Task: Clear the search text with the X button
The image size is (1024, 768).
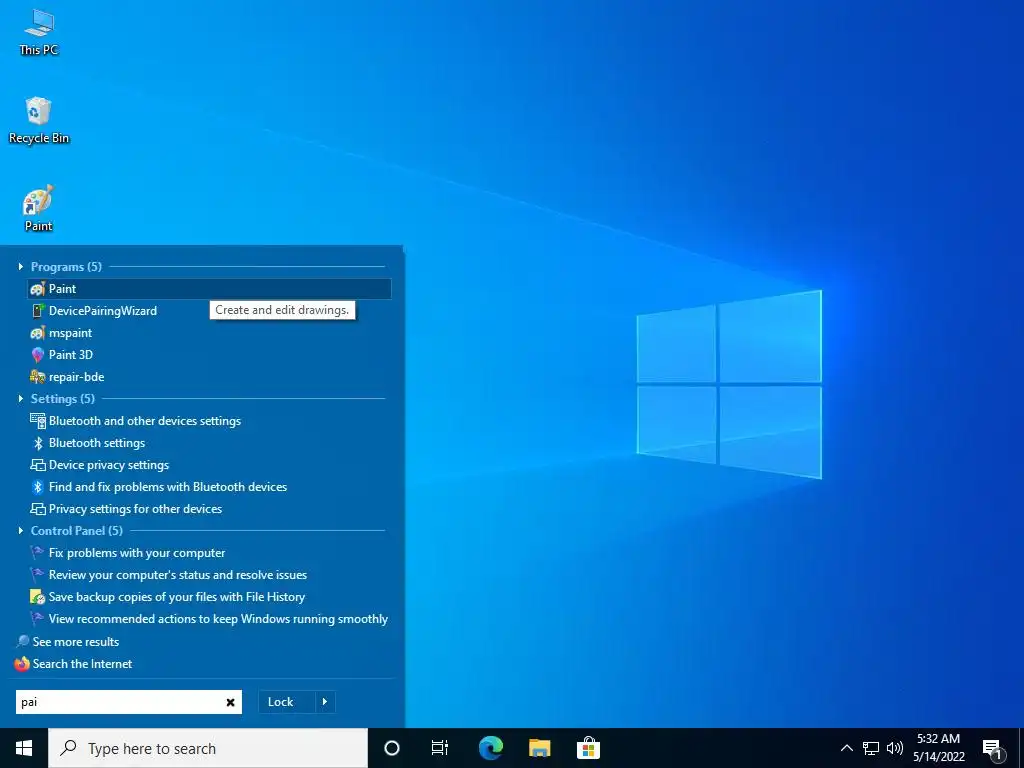Action: 231,703
